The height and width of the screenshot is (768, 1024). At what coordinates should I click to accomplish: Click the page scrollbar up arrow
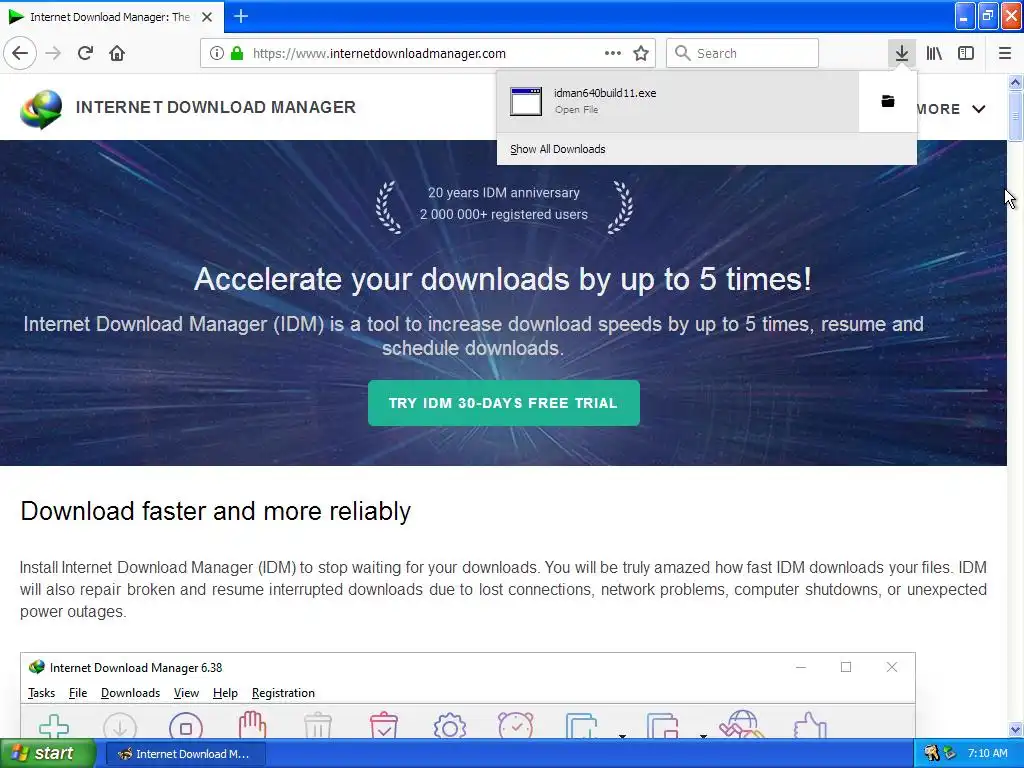coord(1015,82)
